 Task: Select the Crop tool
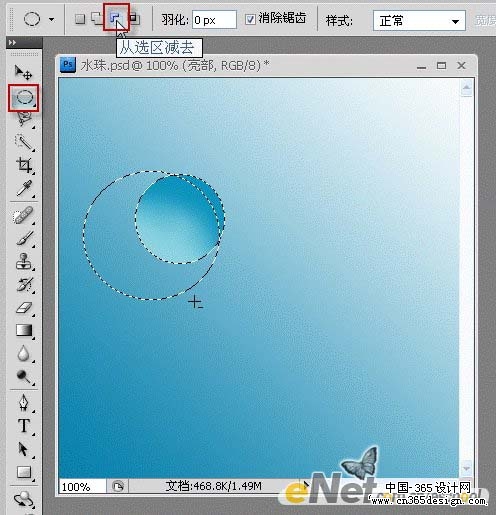[24, 165]
